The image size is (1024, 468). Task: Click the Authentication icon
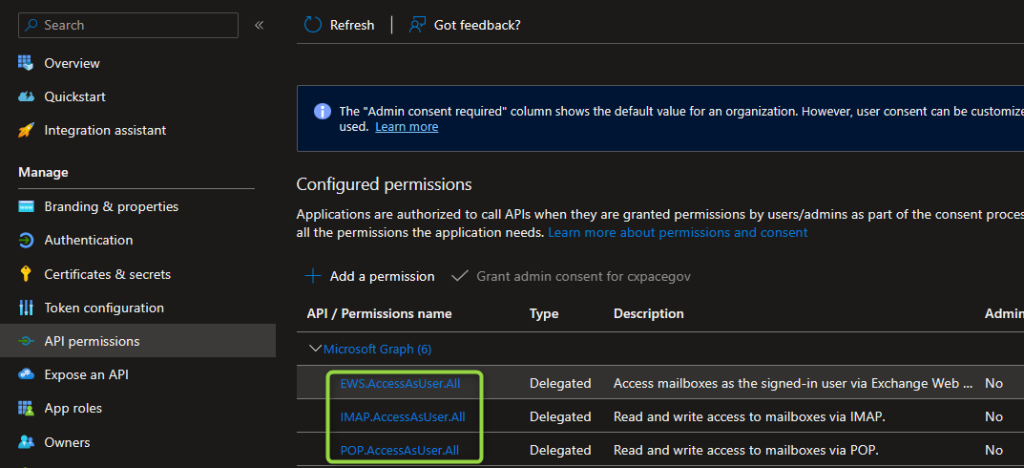click(26, 241)
